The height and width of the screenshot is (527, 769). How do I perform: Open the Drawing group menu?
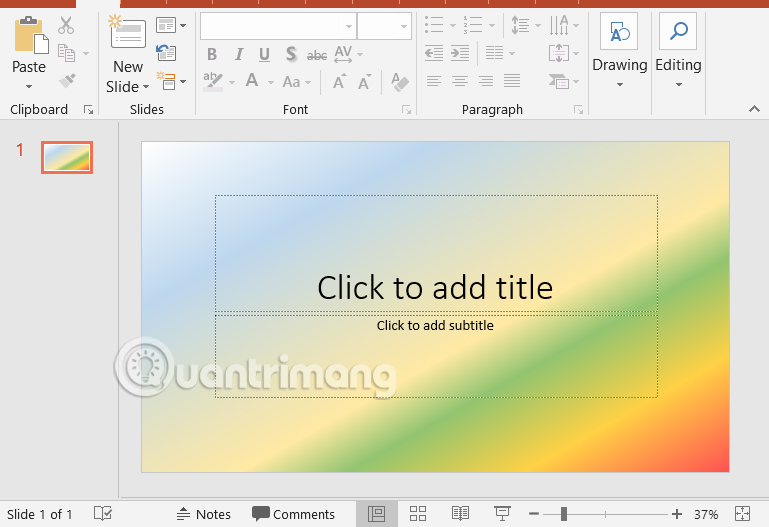click(x=619, y=51)
